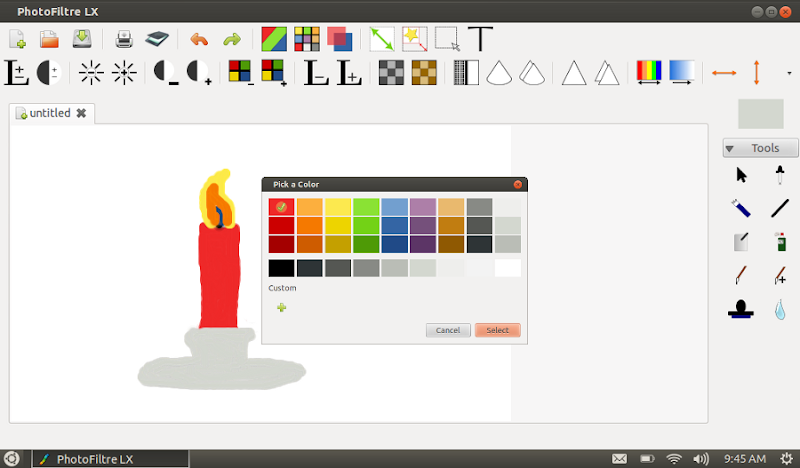800x468 pixels.
Task: Click the New document icon
Action: tap(17, 39)
